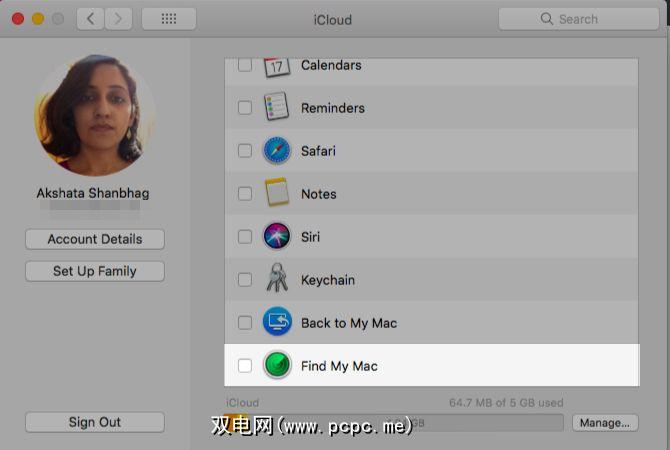The height and width of the screenshot is (450, 670).
Task: Go back with the left arrow button
Action: click(x=90, y=19)
